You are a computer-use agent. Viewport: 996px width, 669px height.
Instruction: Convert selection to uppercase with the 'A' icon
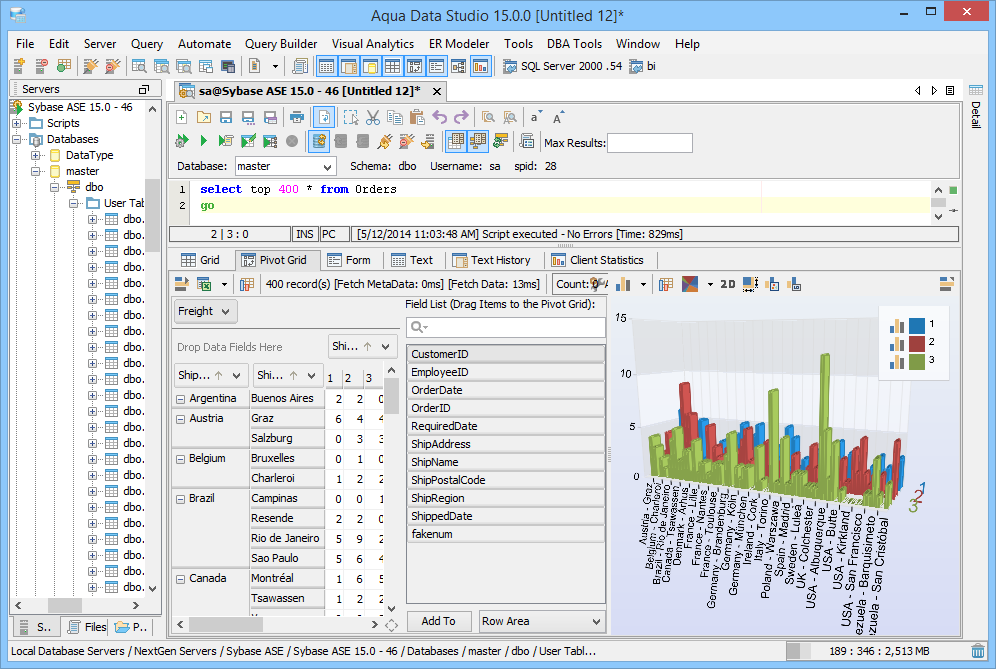pyautogui.click(x=558, y=117)
